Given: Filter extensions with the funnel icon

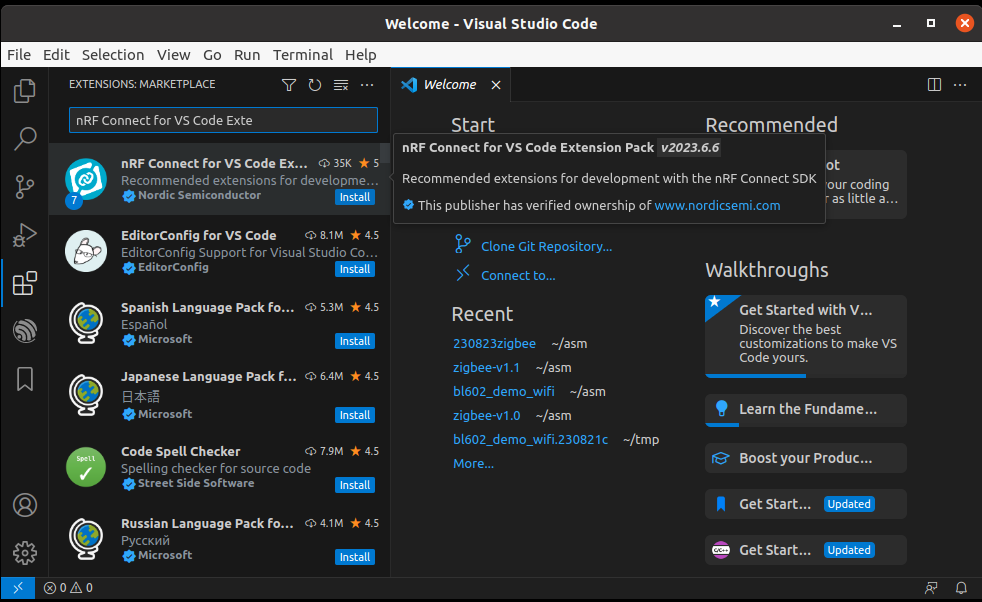Looking at the screenshot, I should pyautogui.click(x=289, y=85).
